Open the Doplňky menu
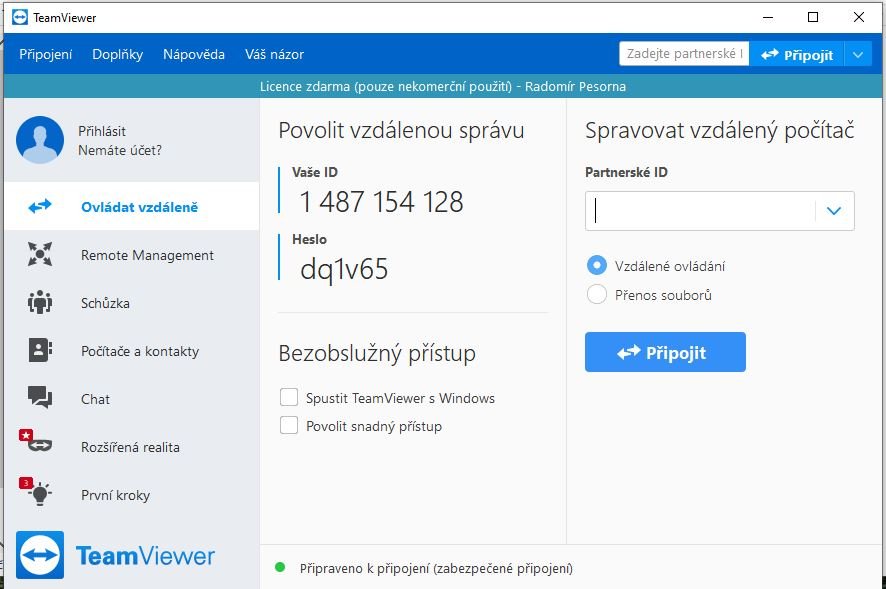Image resolution: width=886 pixels, height=589 pixels. (117, 54)
